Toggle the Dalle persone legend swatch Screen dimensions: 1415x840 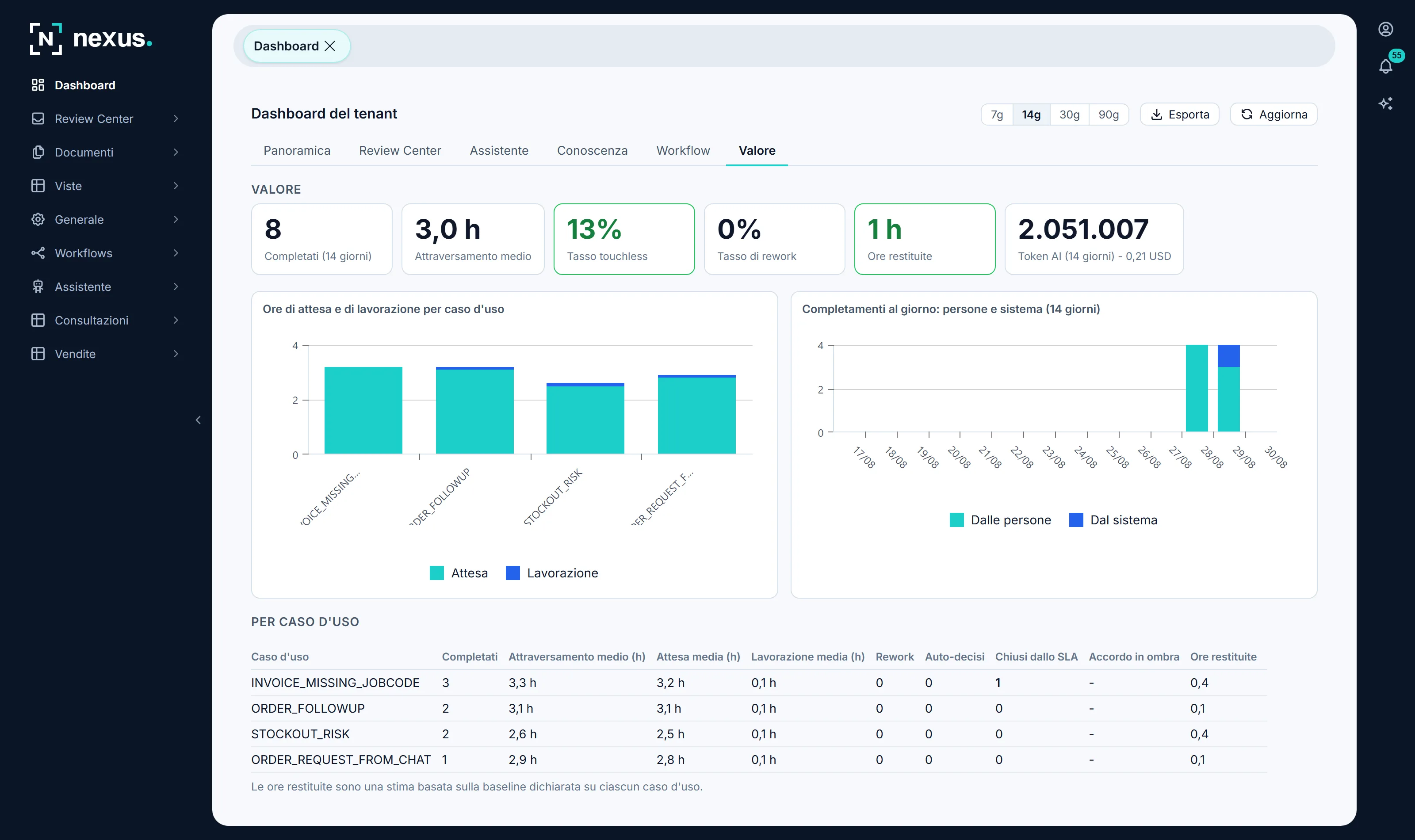pos(956,519)
